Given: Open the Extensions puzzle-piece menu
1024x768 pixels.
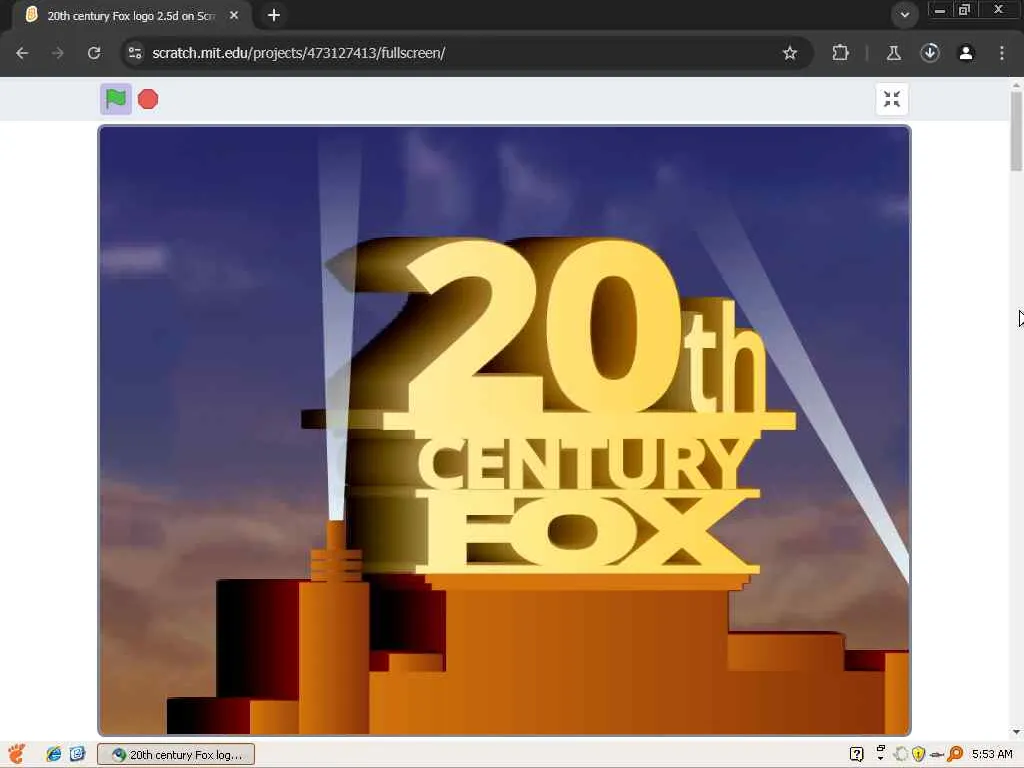Looking at the screenshot, I should pos(840,53).
